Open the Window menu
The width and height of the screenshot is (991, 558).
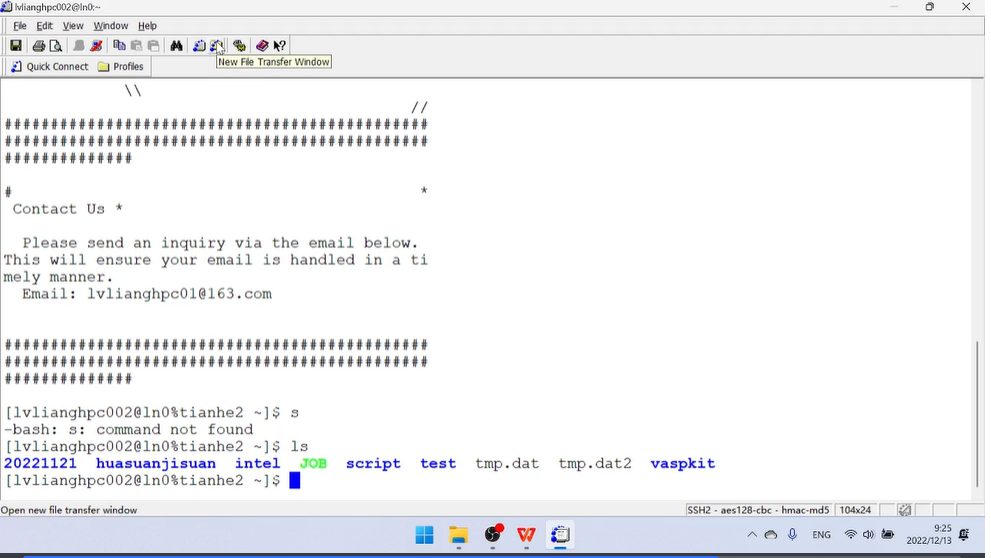pyautogui.click(x=110, y=26)
